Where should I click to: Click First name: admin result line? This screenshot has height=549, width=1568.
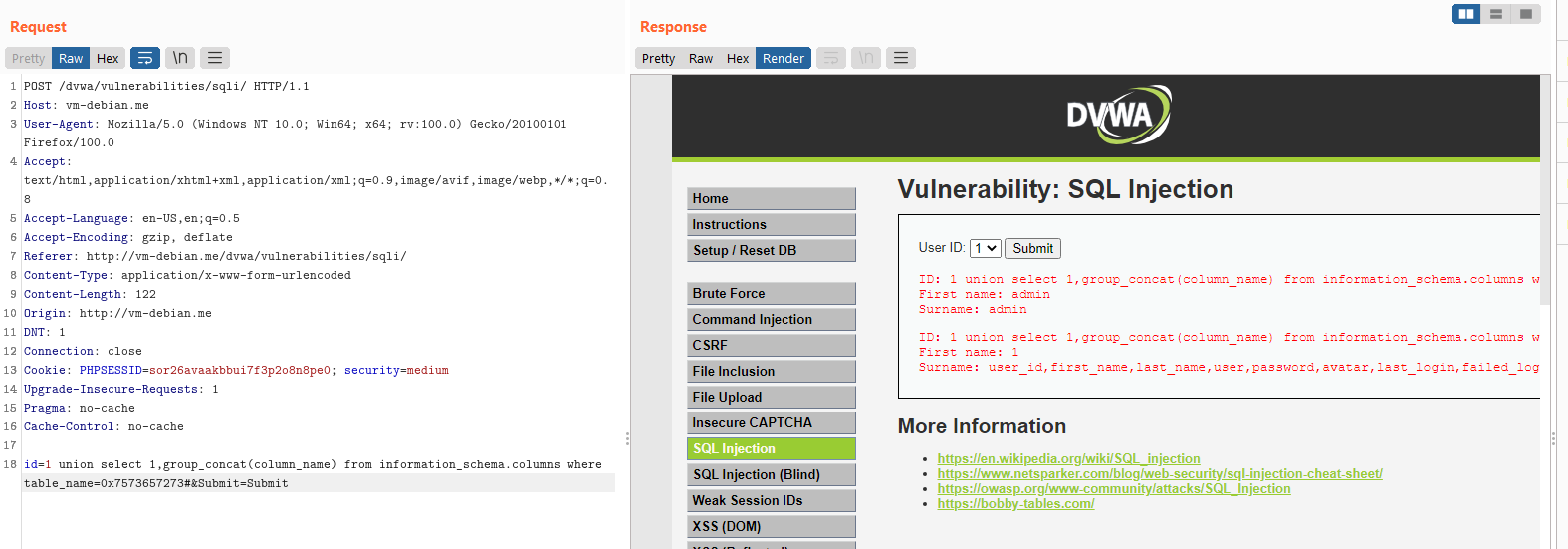point(984,294)
